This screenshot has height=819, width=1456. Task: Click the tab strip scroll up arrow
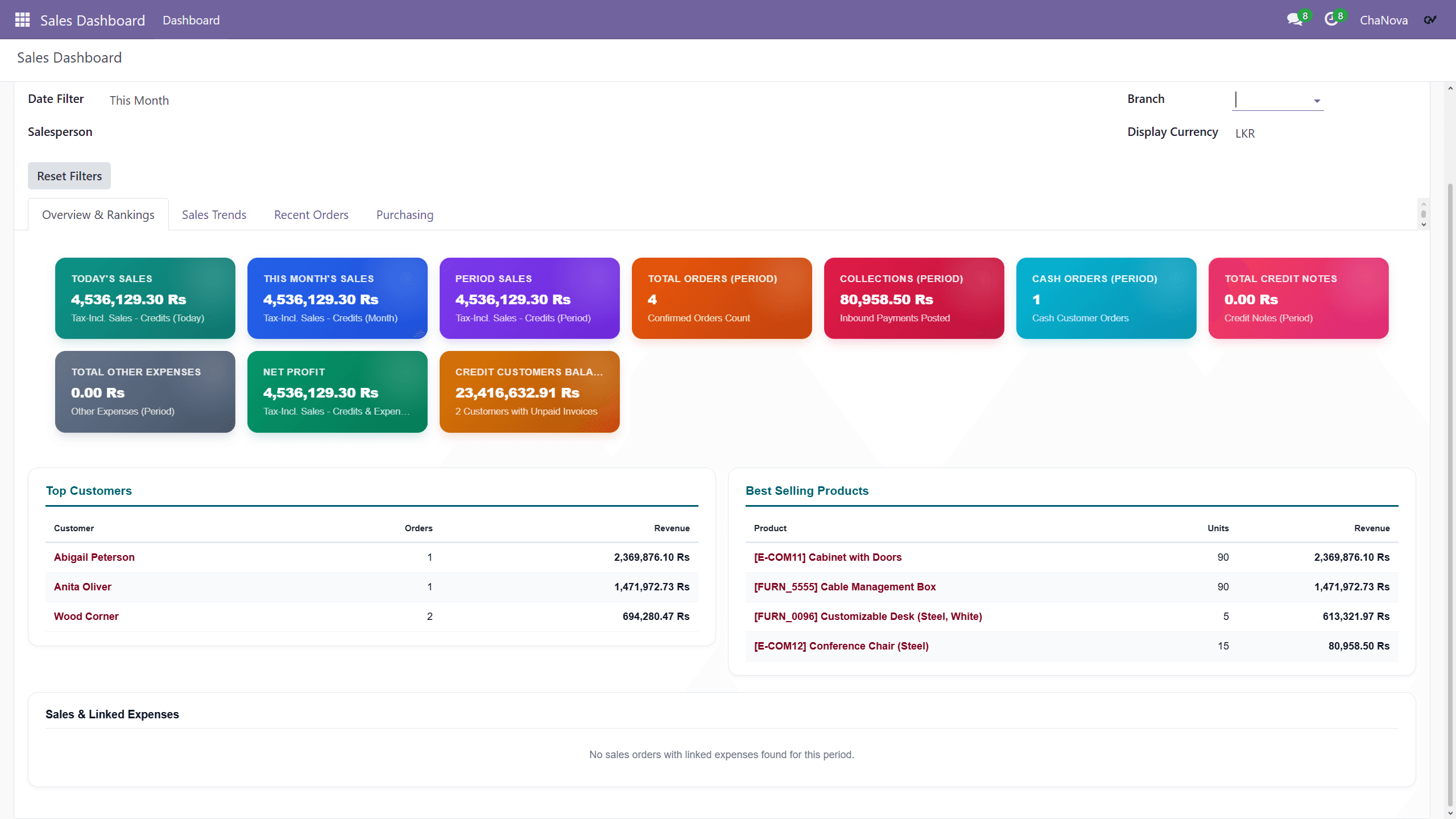coord(1424,204)
